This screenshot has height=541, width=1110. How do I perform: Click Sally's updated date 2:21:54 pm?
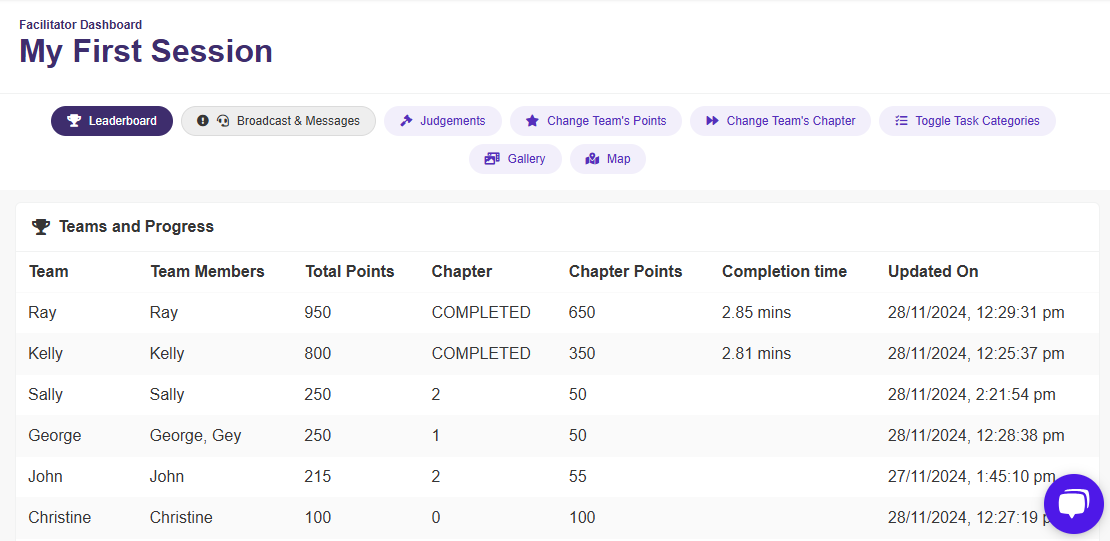[972, 394]
